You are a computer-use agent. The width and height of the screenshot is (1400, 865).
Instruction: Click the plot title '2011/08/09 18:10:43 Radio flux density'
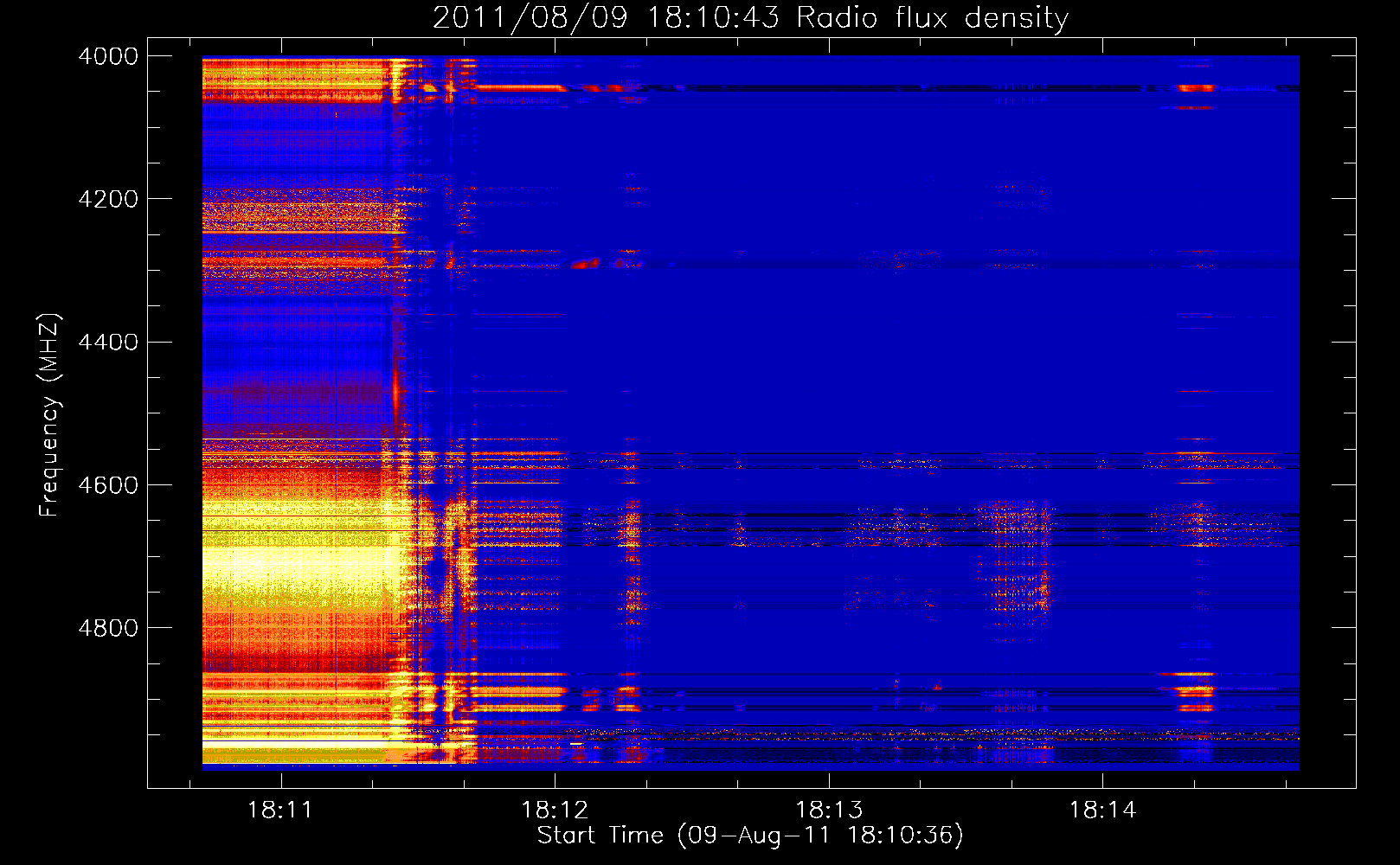coord(750,18)
